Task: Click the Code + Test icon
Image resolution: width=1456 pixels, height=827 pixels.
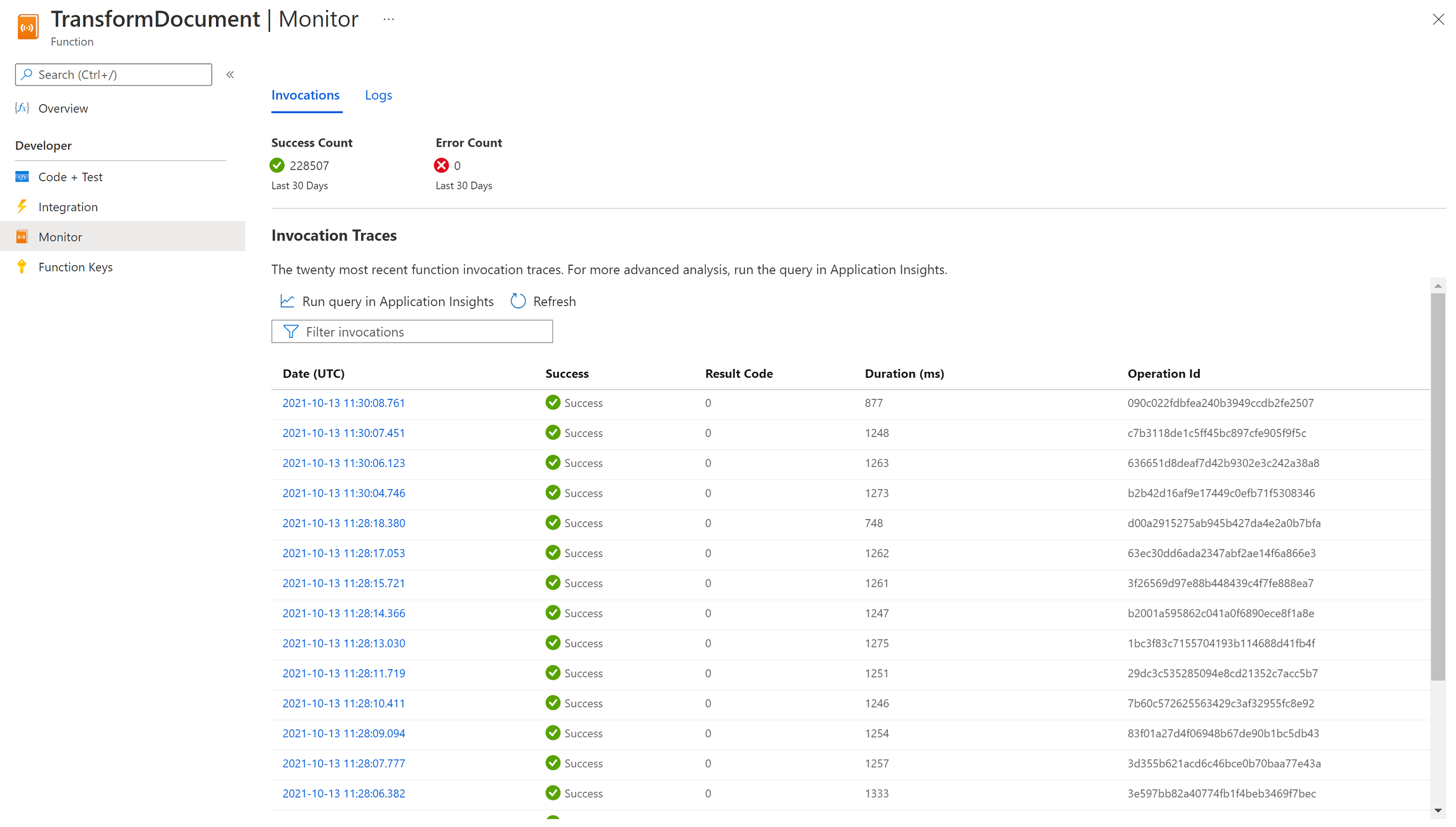Action: tap(22, 177)
